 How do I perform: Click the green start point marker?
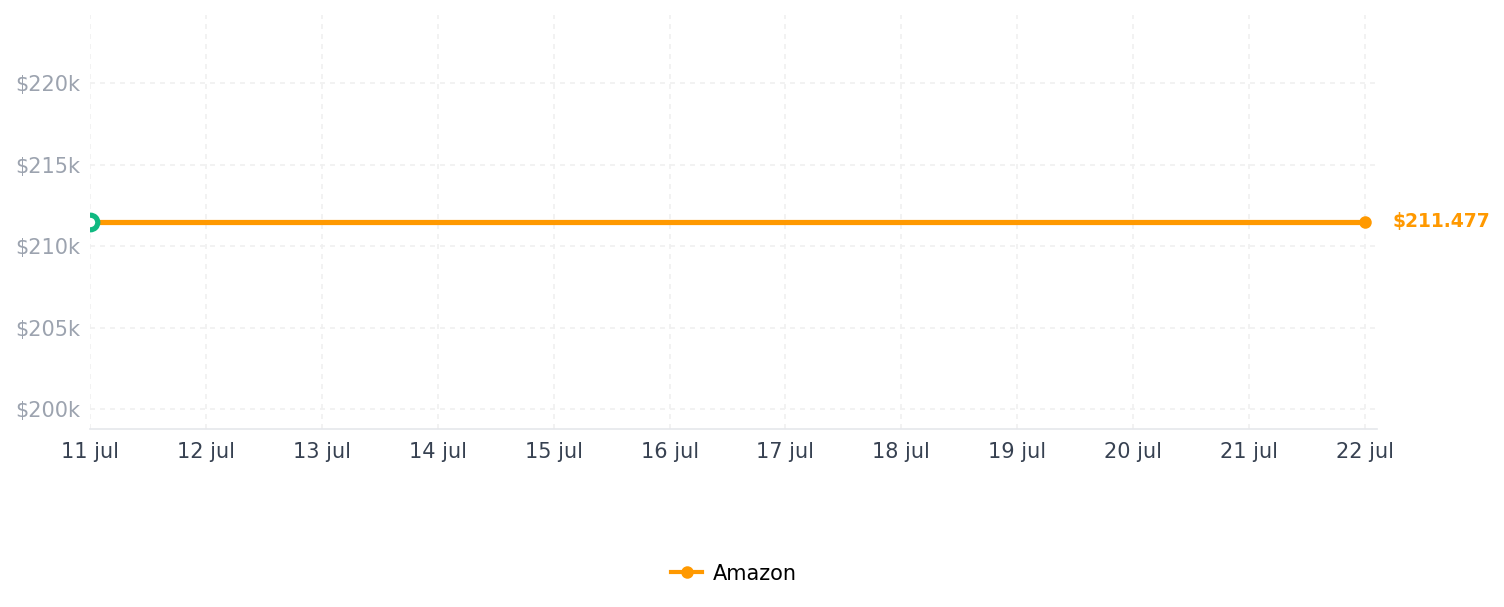tap(91, 222)
